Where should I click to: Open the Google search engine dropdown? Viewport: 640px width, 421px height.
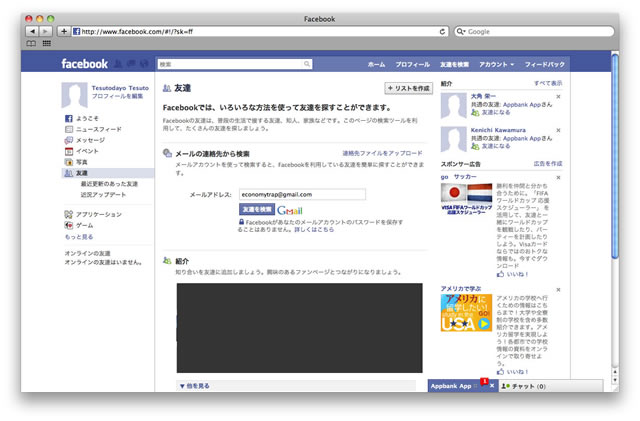click(x=461, y=31)
